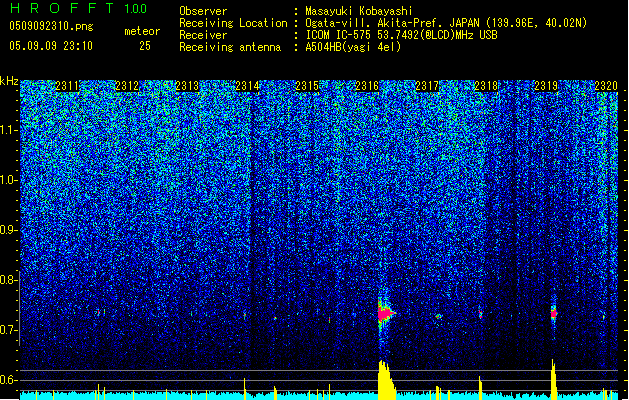Screen dimensions: 629x400
Task: Click the meteor count value 25
Action: [145, 46]
